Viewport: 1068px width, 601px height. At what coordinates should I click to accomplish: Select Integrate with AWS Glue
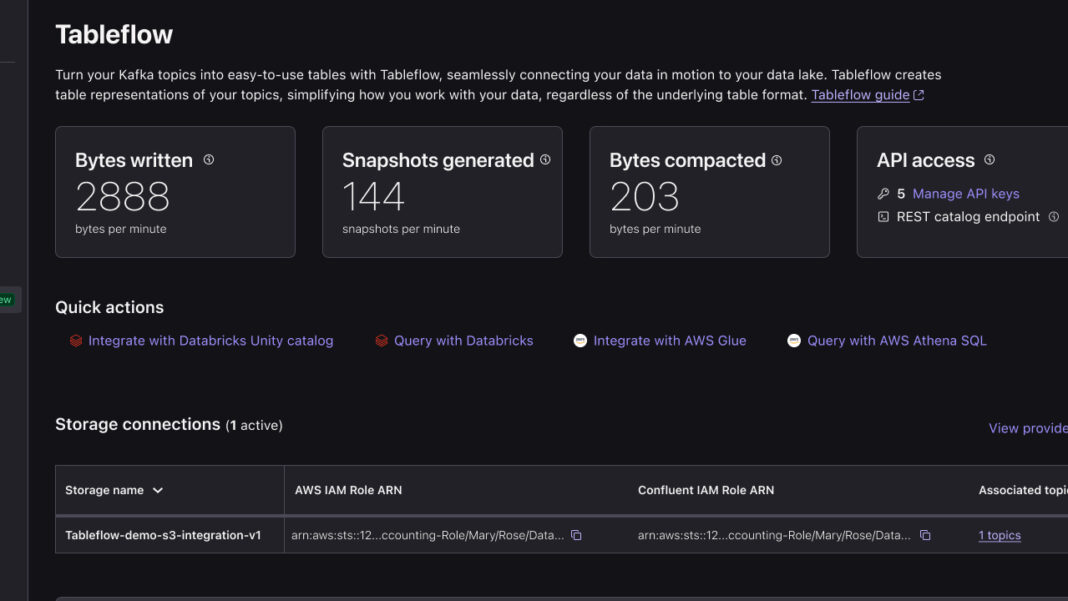point(669,341)
